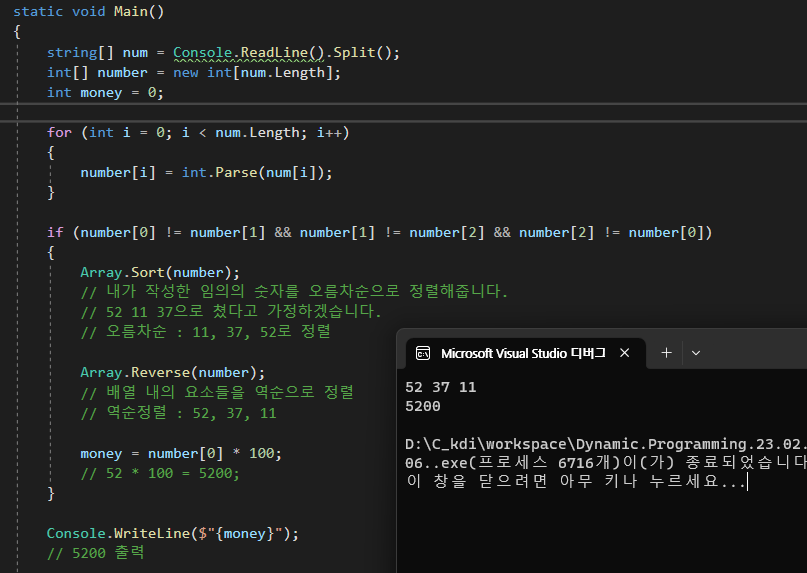Click the path line 'D:\C_kdi\workspace' in console
Viewport: 807px width, 573px height.
coord(606,444)
